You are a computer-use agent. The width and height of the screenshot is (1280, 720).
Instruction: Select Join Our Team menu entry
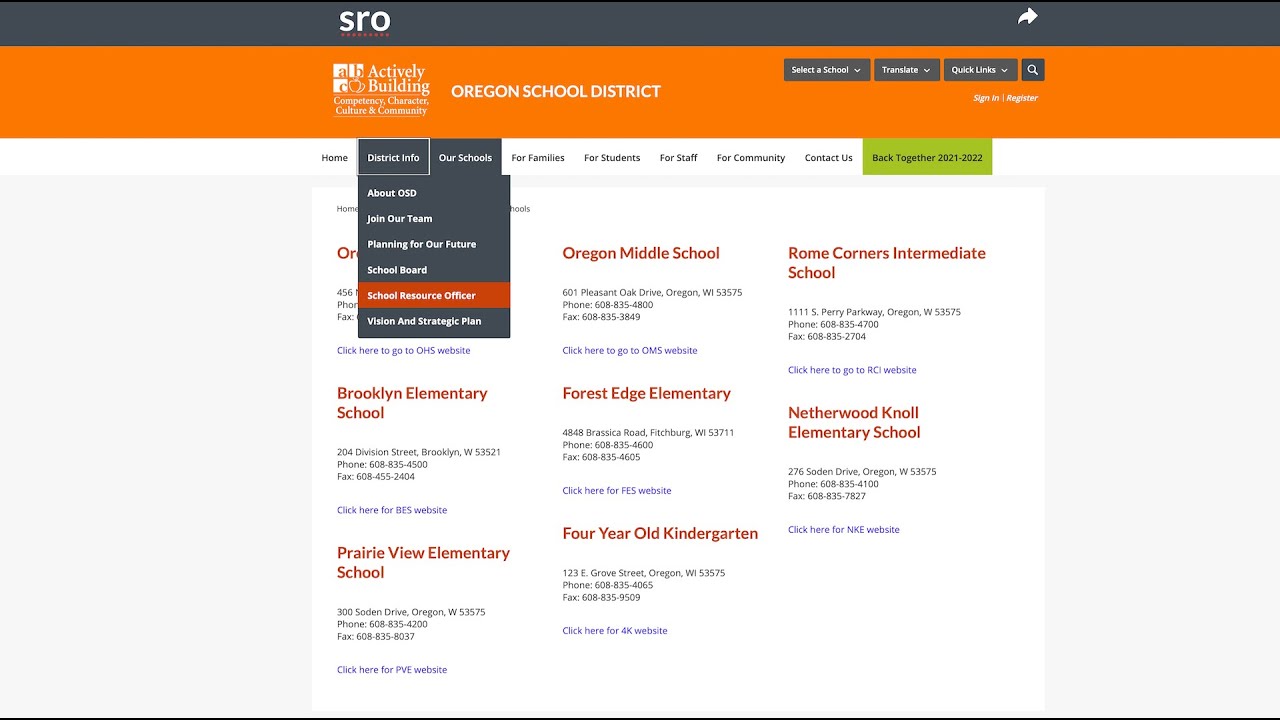434,219
